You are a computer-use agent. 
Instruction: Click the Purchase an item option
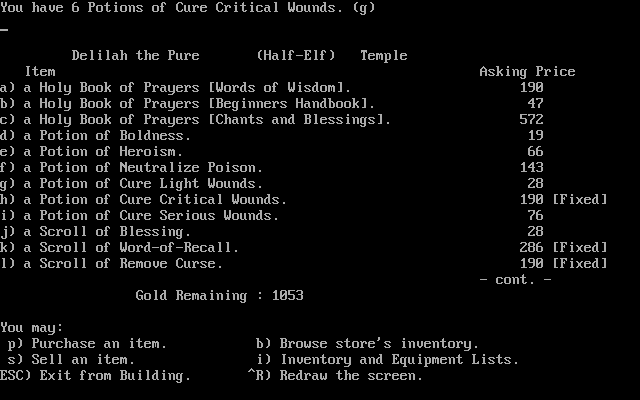(x=87, y=344)
